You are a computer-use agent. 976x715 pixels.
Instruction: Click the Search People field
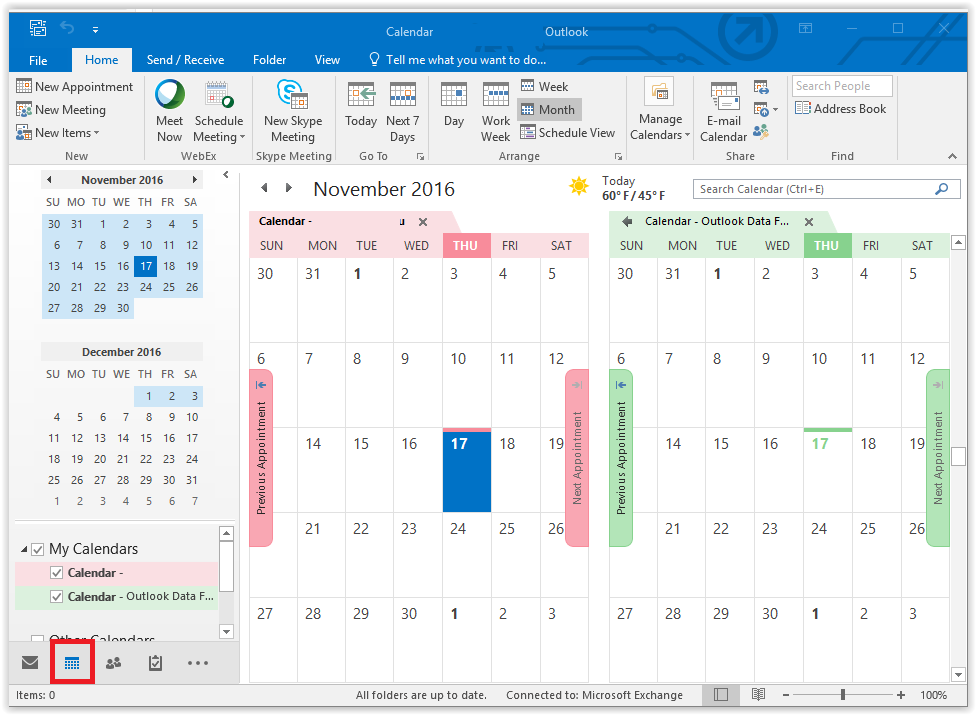coord(842,86)
